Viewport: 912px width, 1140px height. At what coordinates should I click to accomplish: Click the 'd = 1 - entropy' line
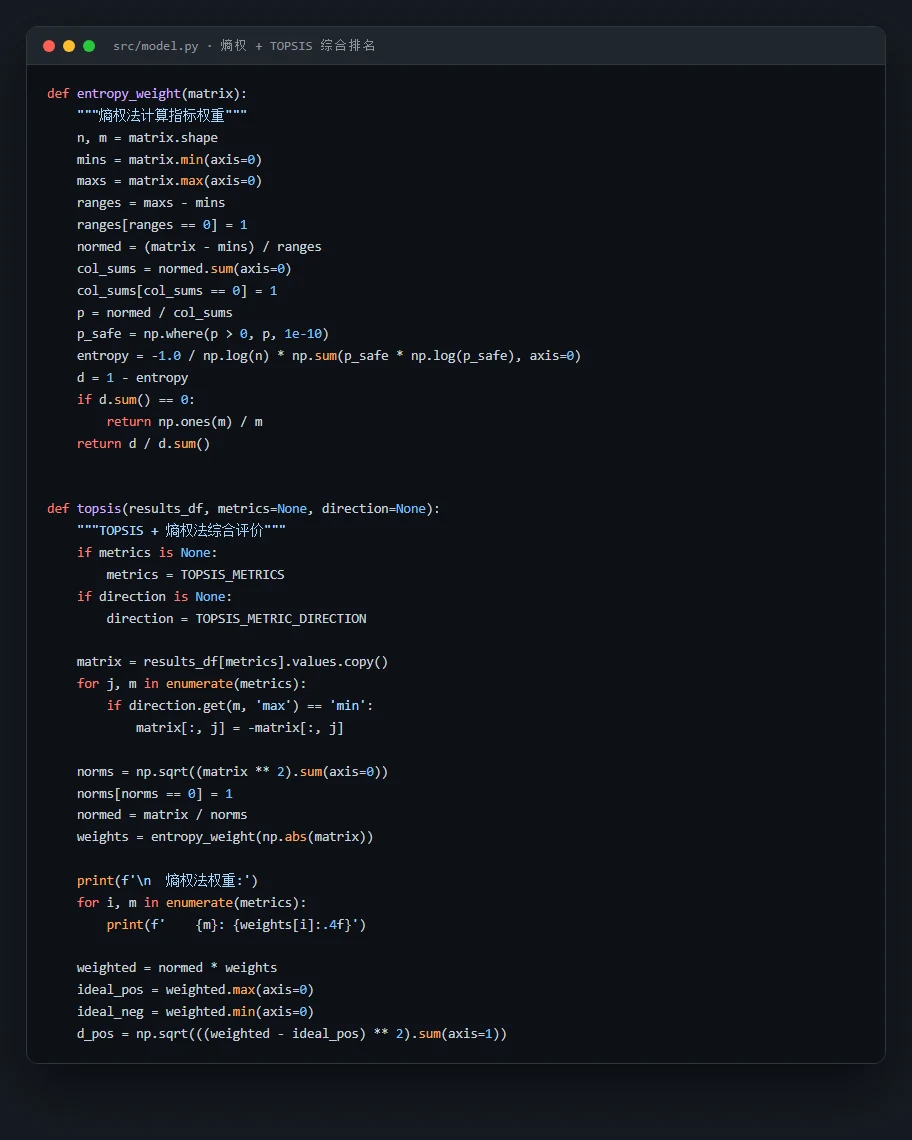132,377
